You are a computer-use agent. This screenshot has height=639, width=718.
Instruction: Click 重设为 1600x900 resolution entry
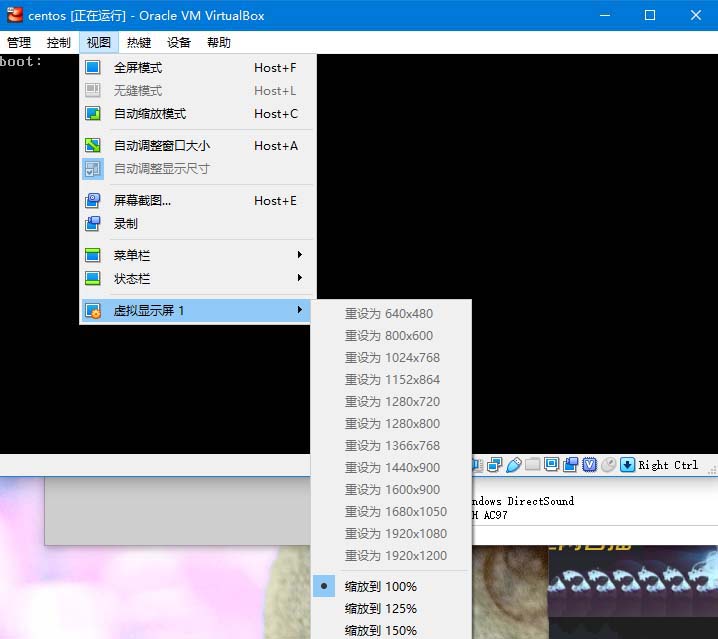[x=391, y=489]
